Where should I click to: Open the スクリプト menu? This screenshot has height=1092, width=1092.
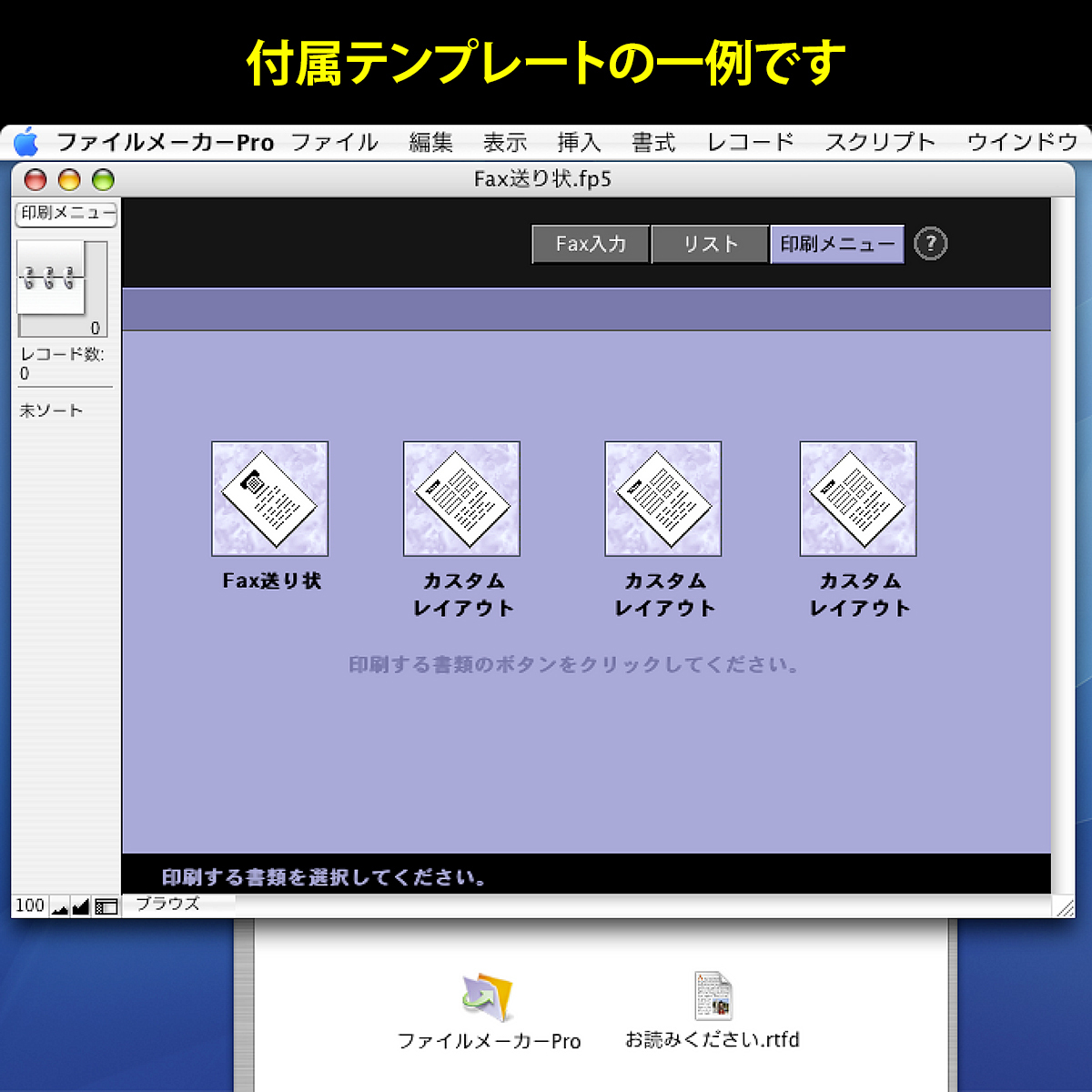click(880, 143)
